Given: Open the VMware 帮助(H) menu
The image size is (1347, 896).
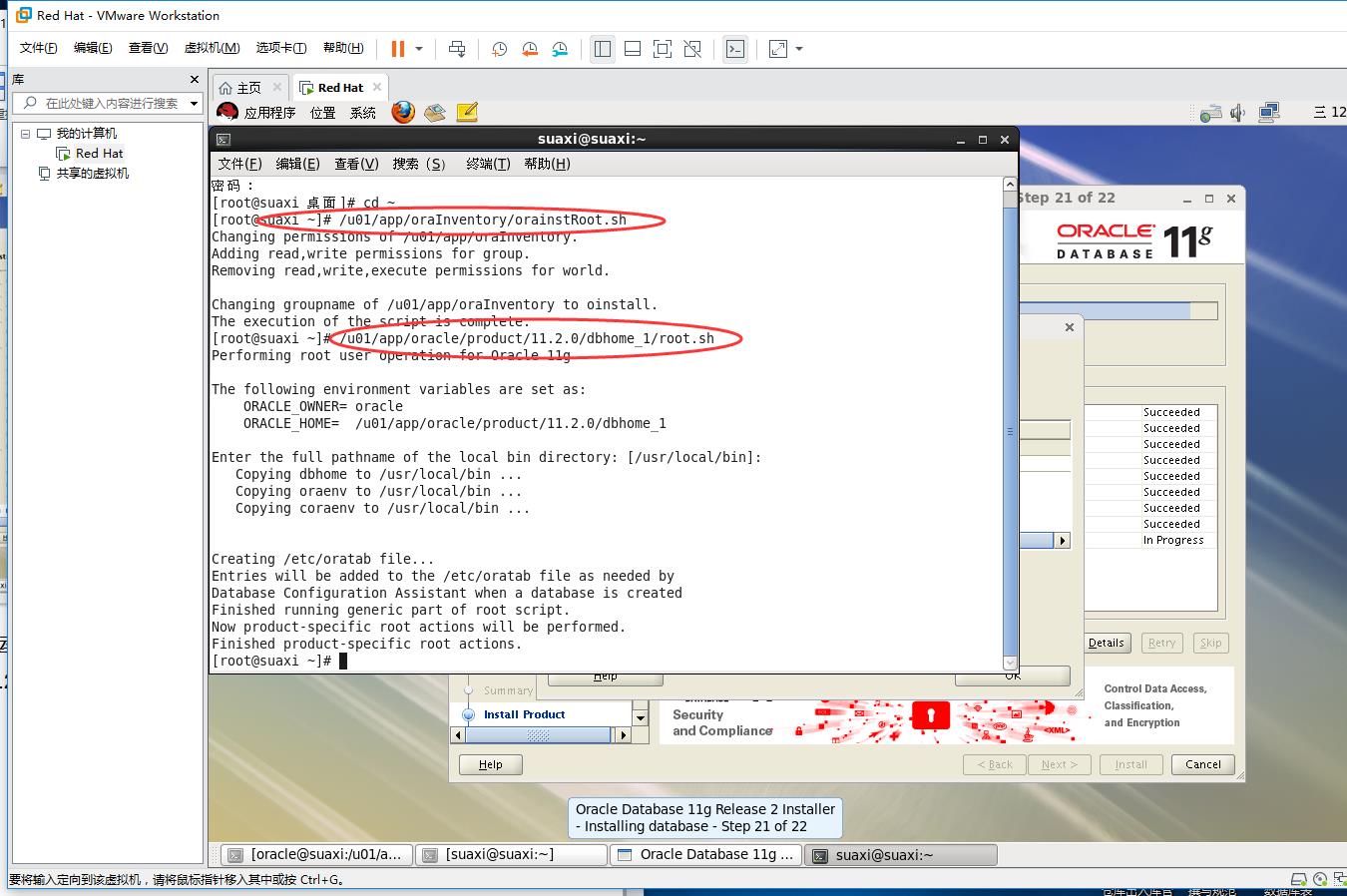Looking at the screenshot, I should (343, 48).
